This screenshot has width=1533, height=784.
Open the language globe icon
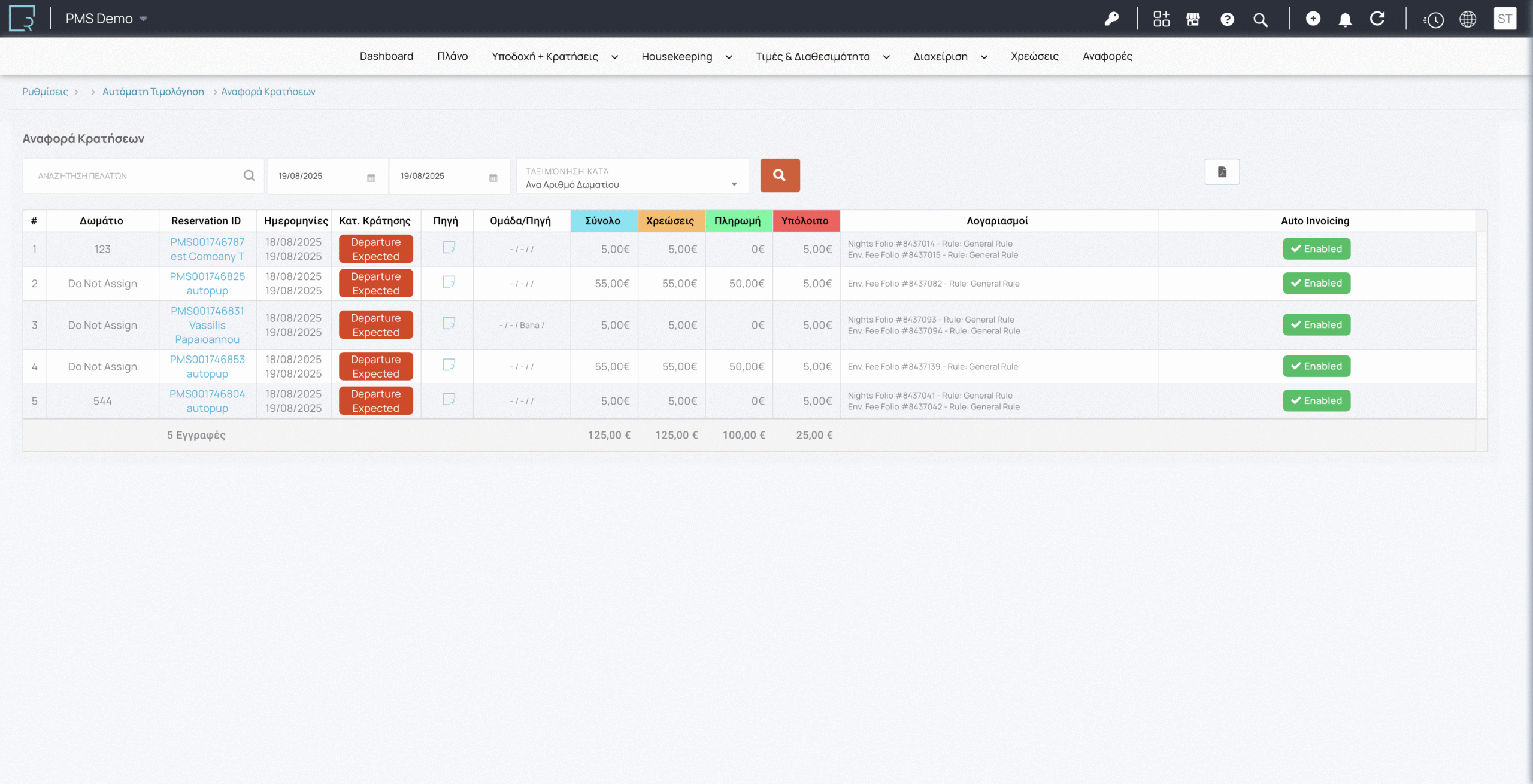click(x=1468, y=19)
